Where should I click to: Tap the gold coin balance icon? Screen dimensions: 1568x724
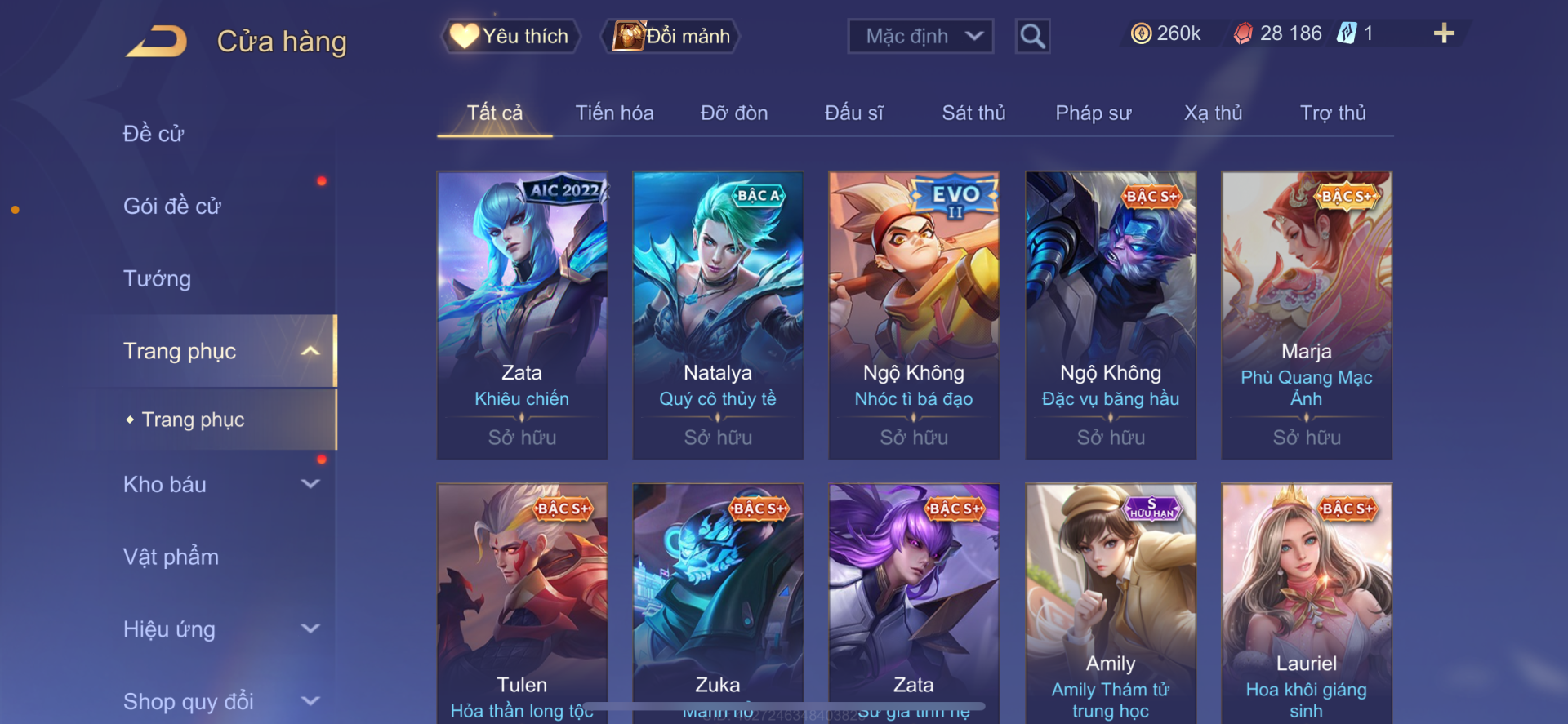pos(1141,33)
